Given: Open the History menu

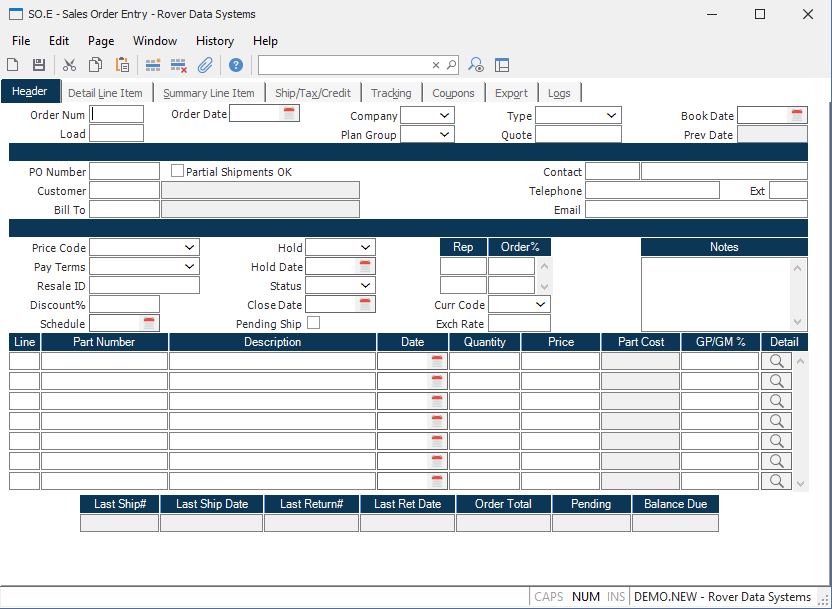Looking at the screenshot, I should [x=214, y=41].
